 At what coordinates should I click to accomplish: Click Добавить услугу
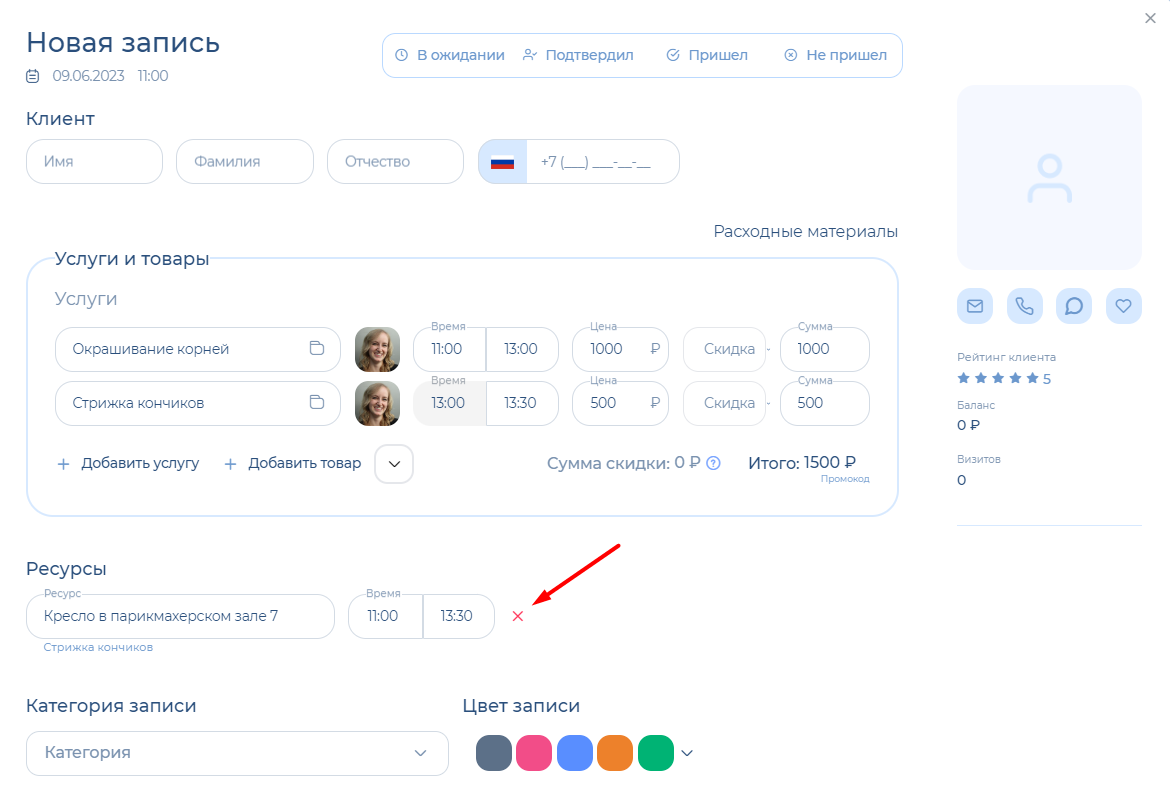click(x=128, y=464)
